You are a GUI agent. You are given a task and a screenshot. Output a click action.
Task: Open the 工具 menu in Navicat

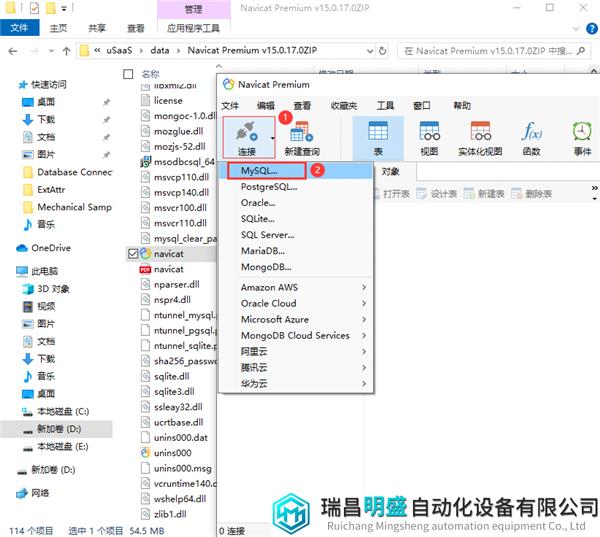(385, 105)
